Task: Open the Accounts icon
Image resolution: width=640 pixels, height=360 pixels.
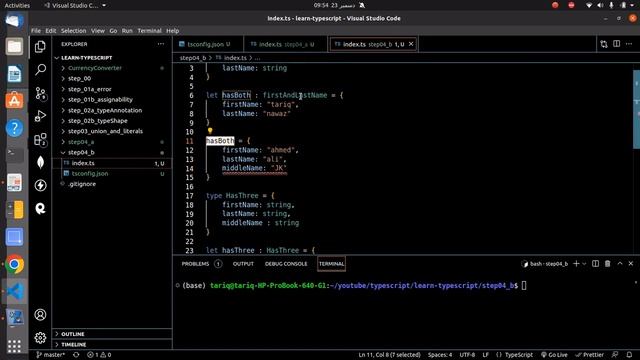Action: coord(40,315)
